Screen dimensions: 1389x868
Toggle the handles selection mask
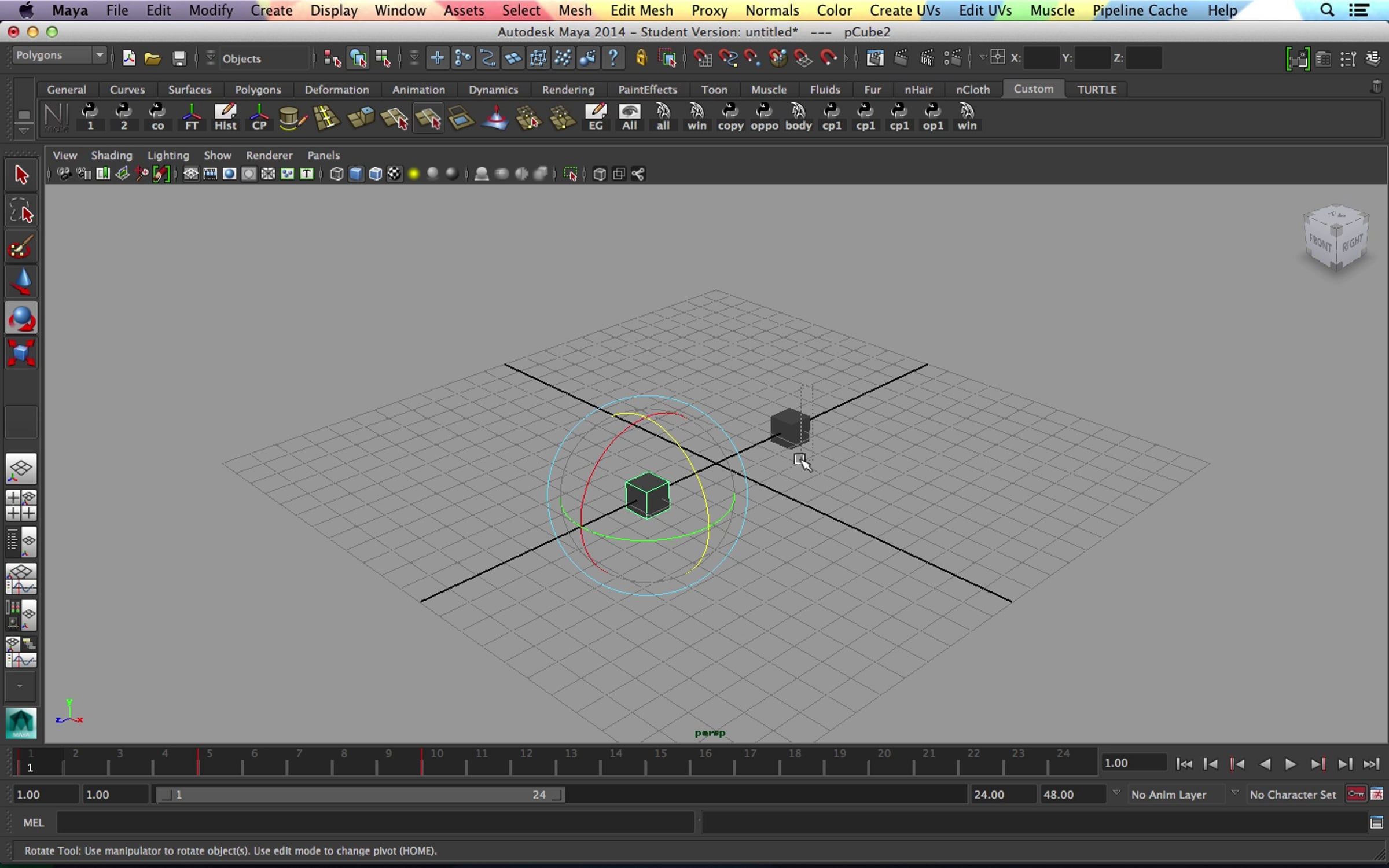coord(437,58)
